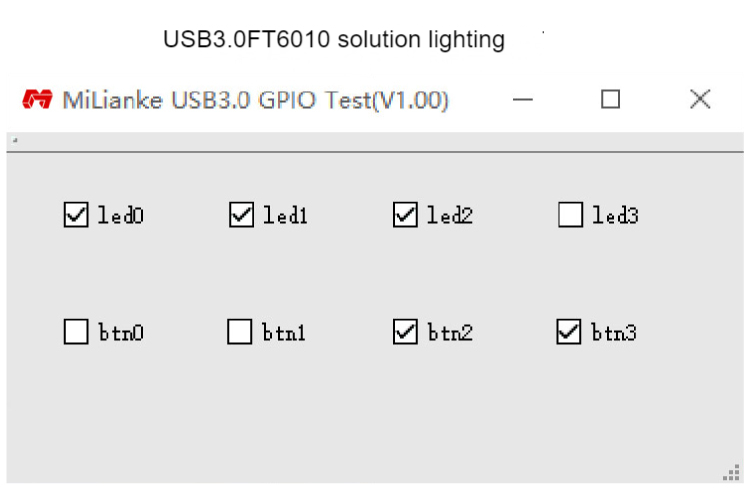Check the btn1 checkbox box
This screenshot has height=500, width=750.
[240, 332]
